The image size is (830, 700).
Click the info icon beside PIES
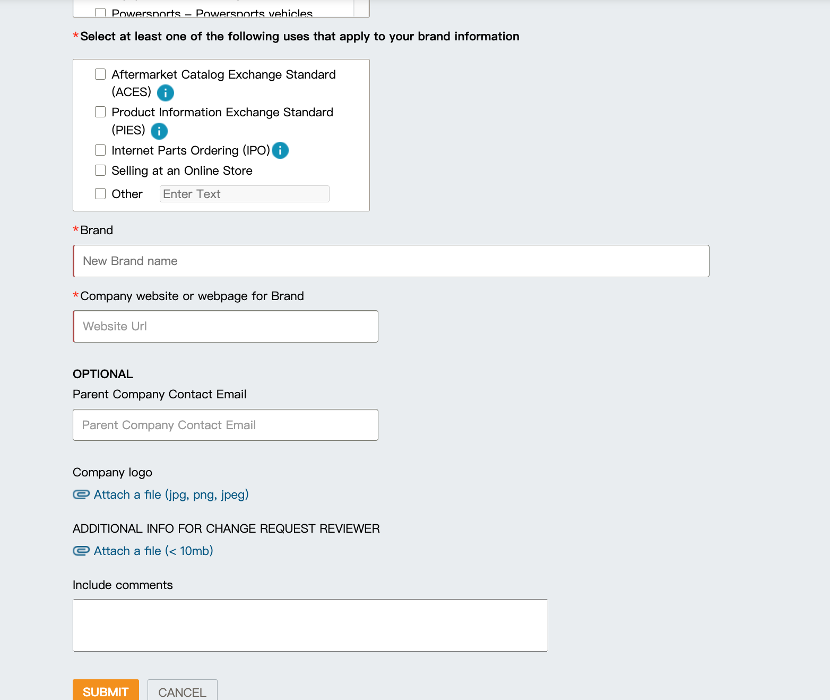(x=159, y=131)
